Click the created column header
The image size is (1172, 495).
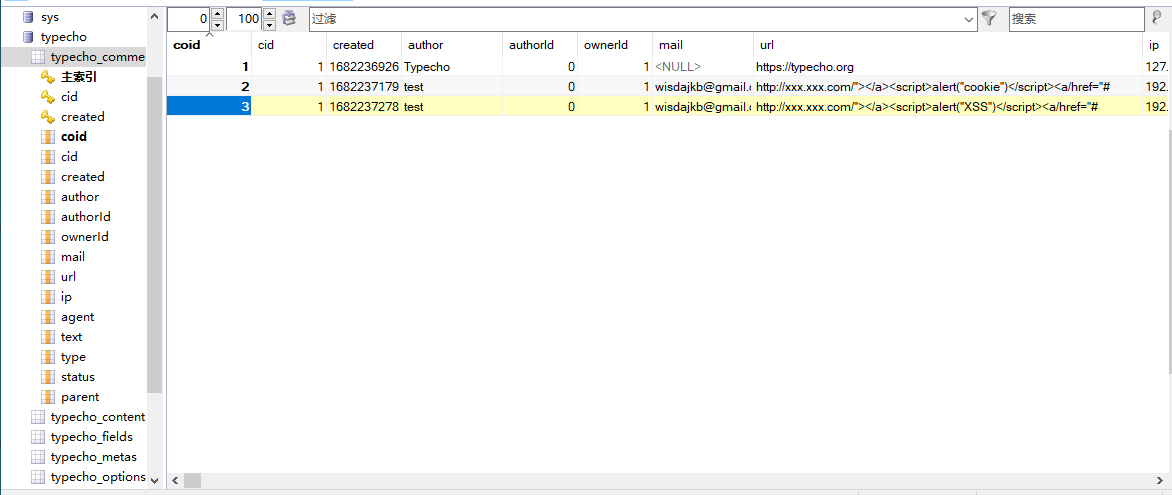[364, 45]
